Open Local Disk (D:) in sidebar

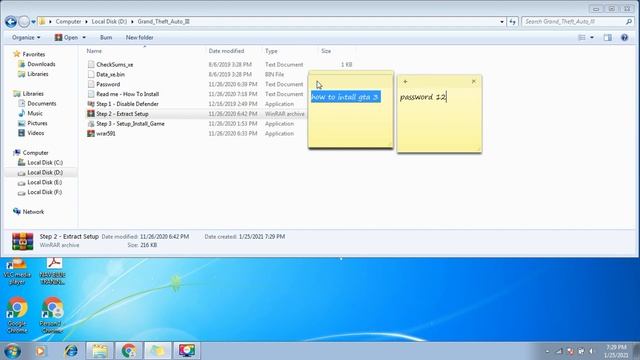point(45,172)
